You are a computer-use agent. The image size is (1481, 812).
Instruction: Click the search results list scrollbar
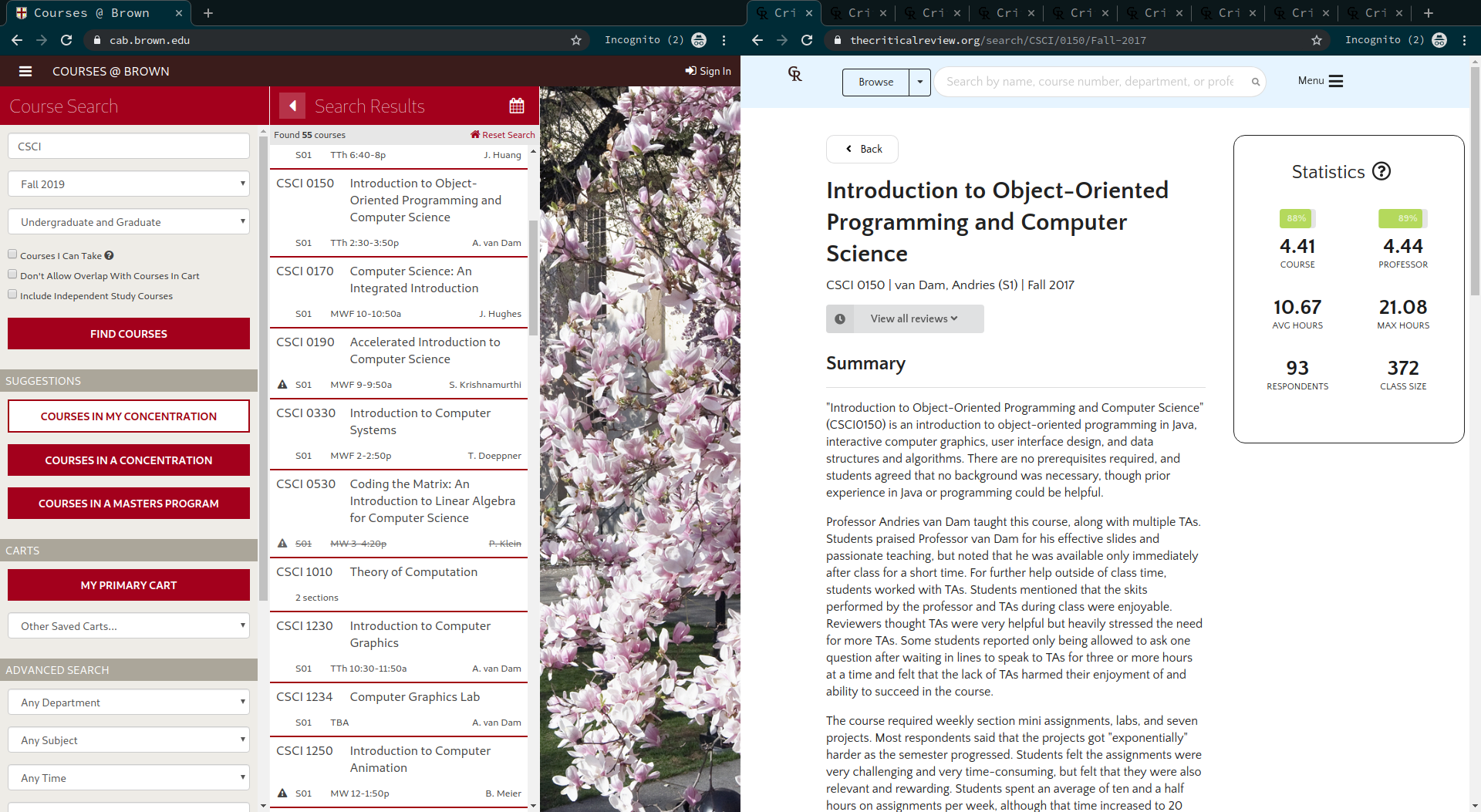(x=533, y=278)
